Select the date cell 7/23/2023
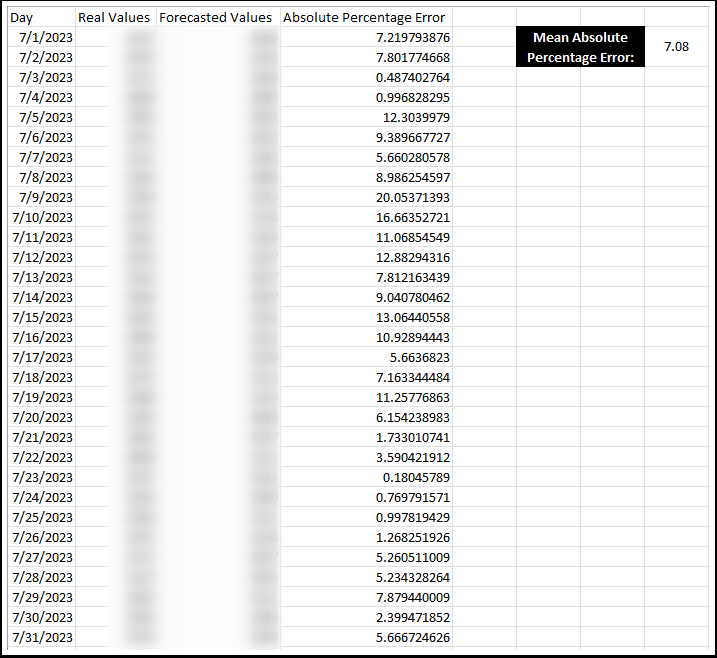Screen dimensions: 717x658 pos(42,477)
